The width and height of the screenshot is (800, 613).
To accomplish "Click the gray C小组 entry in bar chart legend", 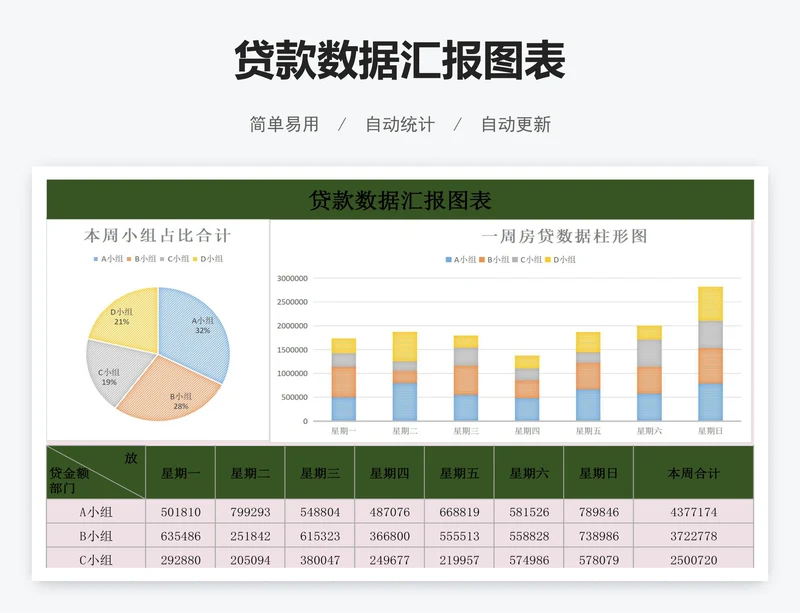I will 527,260.
